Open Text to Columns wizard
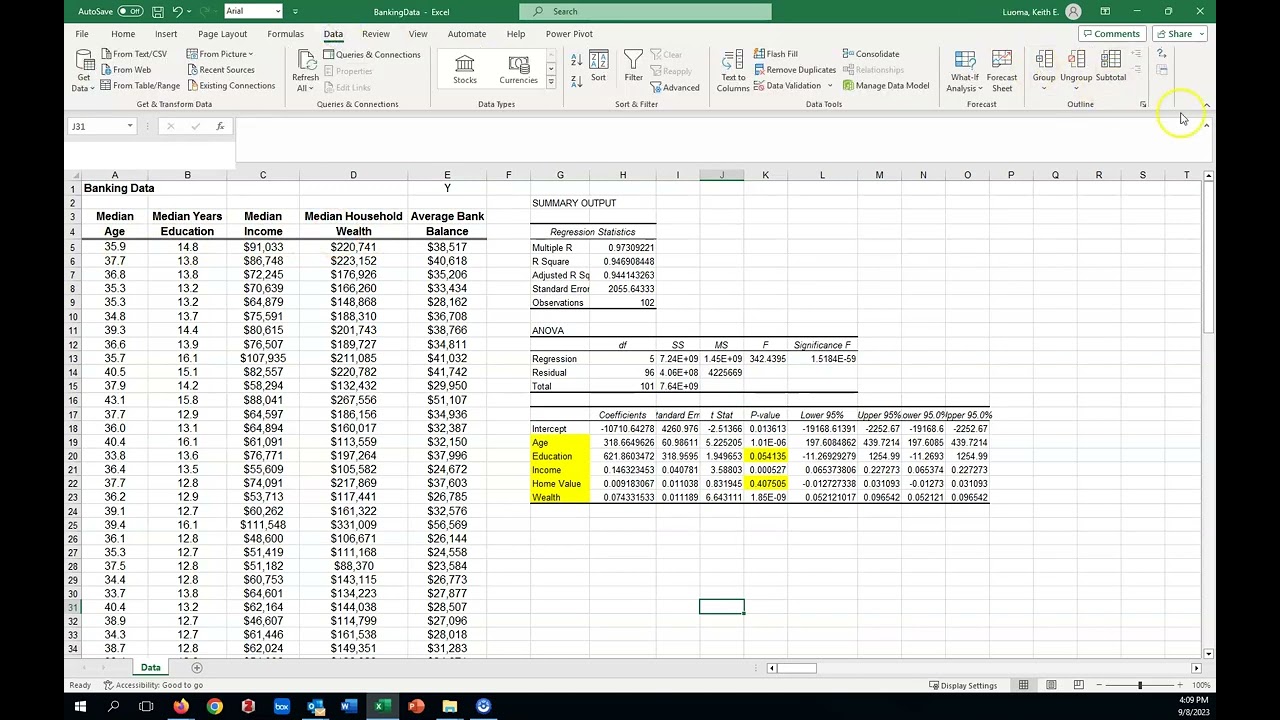 [x=733, y=71]
